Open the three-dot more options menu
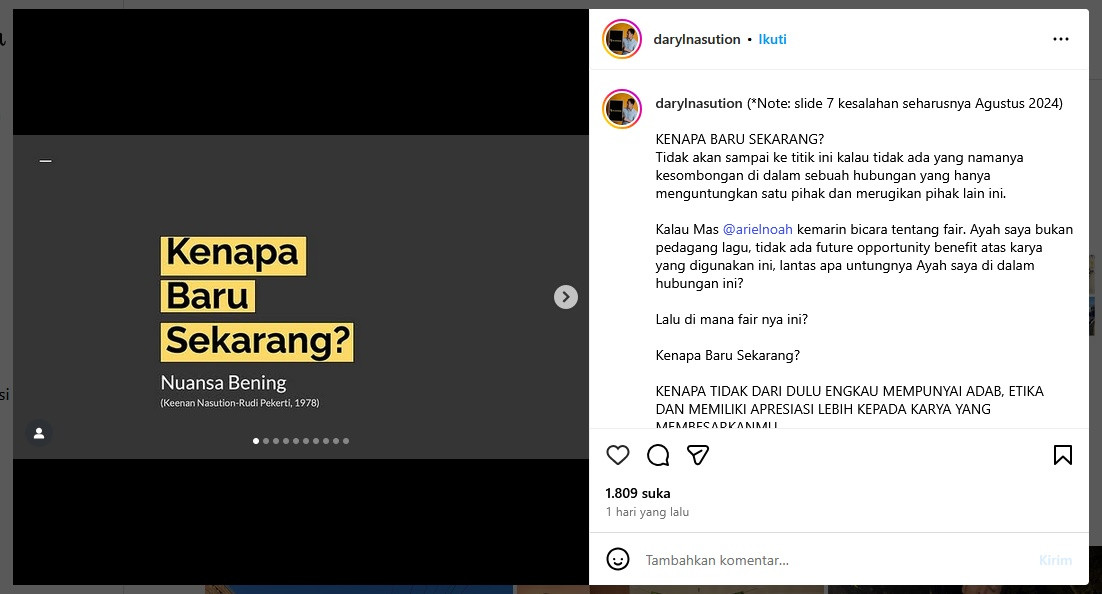The image size is (1102, 594). point(1061,39)
